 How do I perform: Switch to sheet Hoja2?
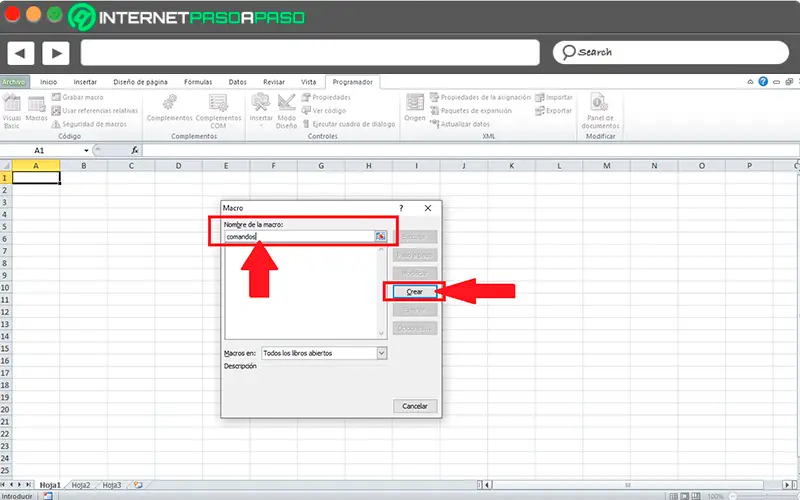(x=81, y=485)
